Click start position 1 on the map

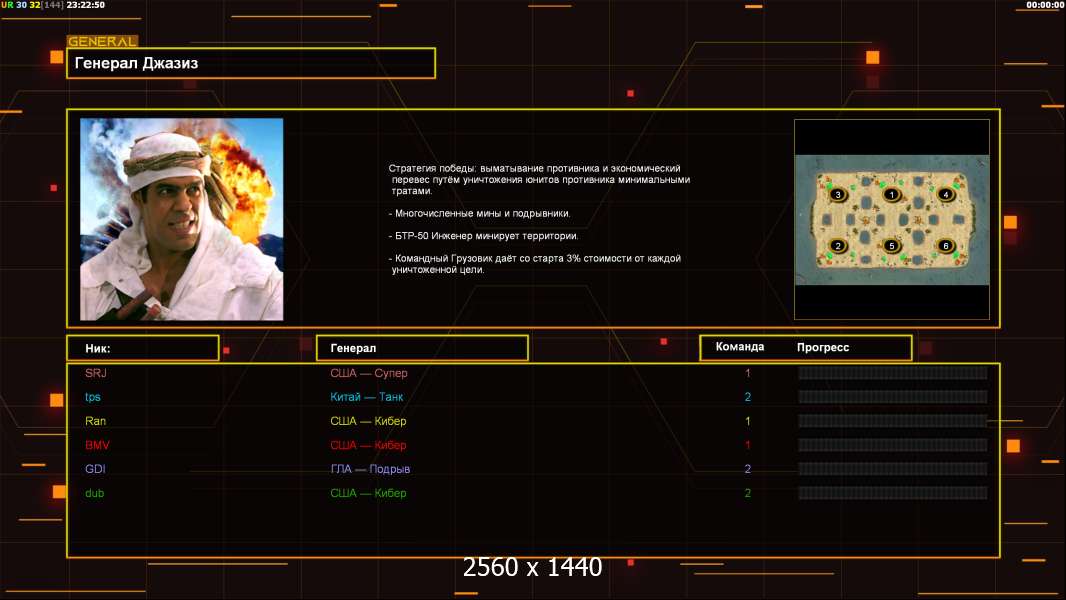pyautogui.click(x=891, y=194)
